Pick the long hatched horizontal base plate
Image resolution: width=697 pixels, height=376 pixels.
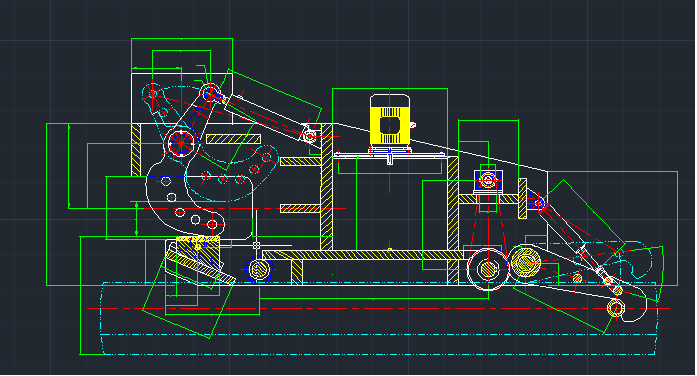point(362,255)
